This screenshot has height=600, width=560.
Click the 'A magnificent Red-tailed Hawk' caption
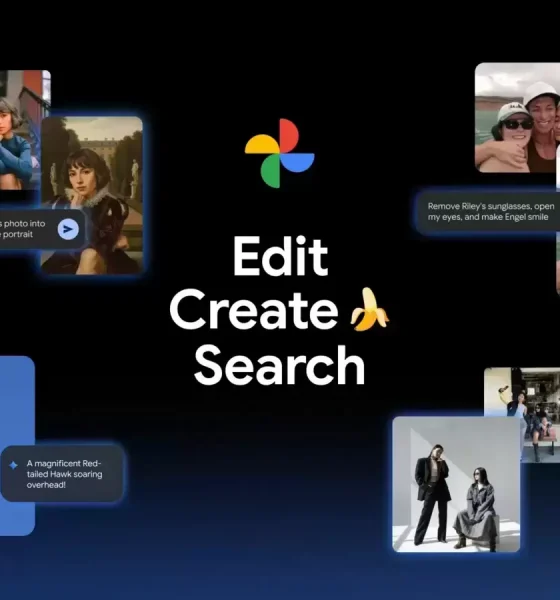point(62,474)
